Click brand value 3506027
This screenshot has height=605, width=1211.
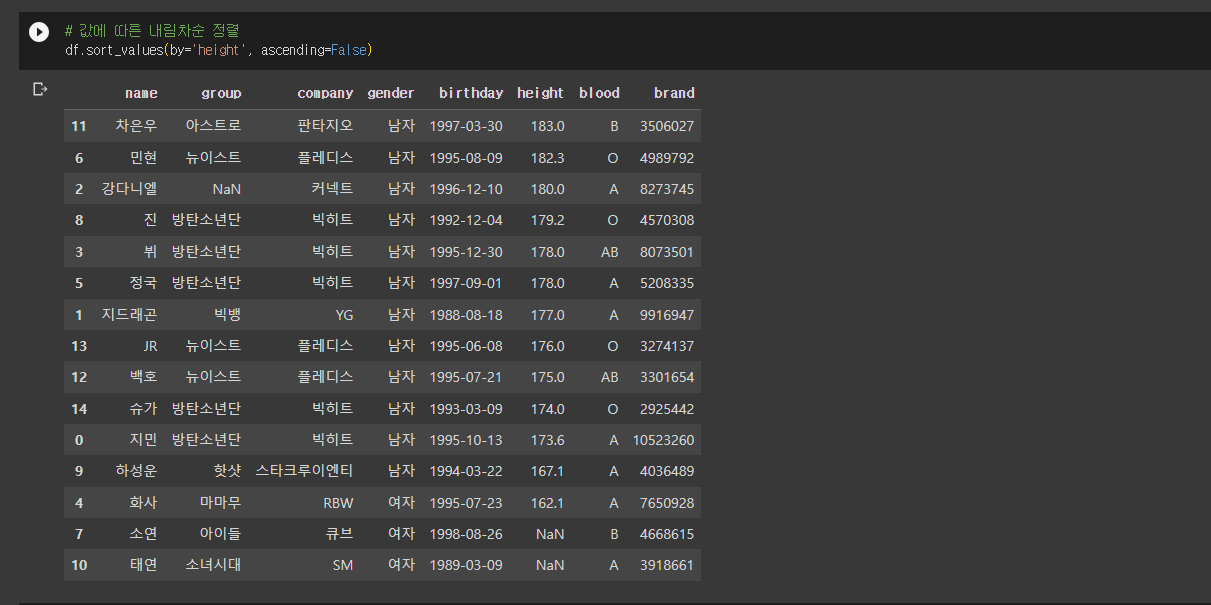(x=667, y=126)
